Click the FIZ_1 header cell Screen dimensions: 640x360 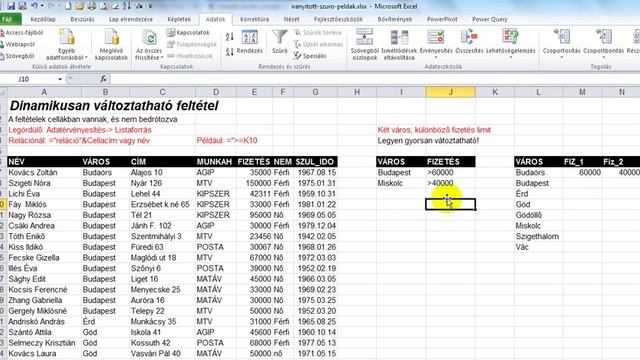(x=582, y=162)
